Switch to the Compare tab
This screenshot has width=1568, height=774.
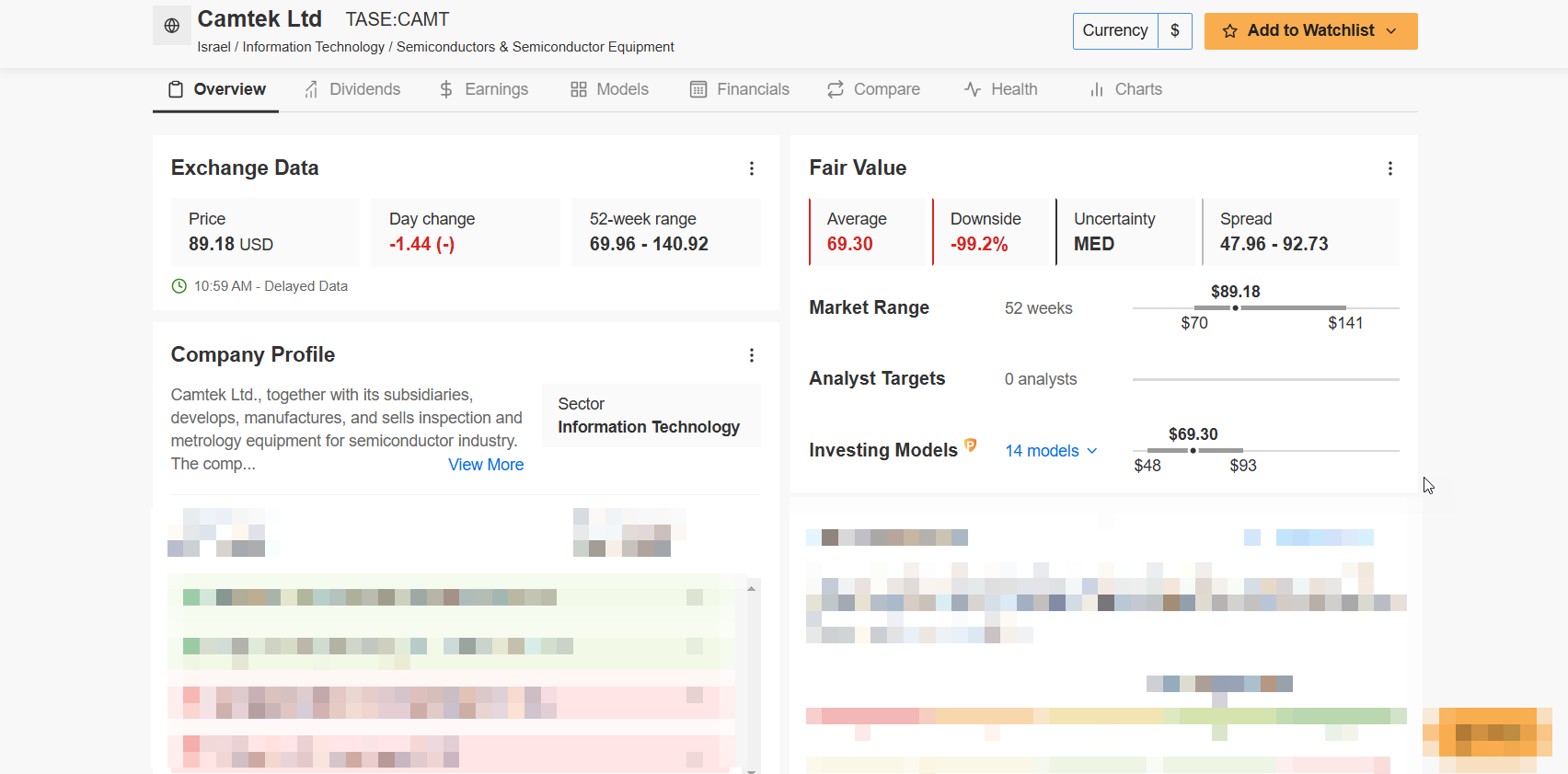pos(873,89)
